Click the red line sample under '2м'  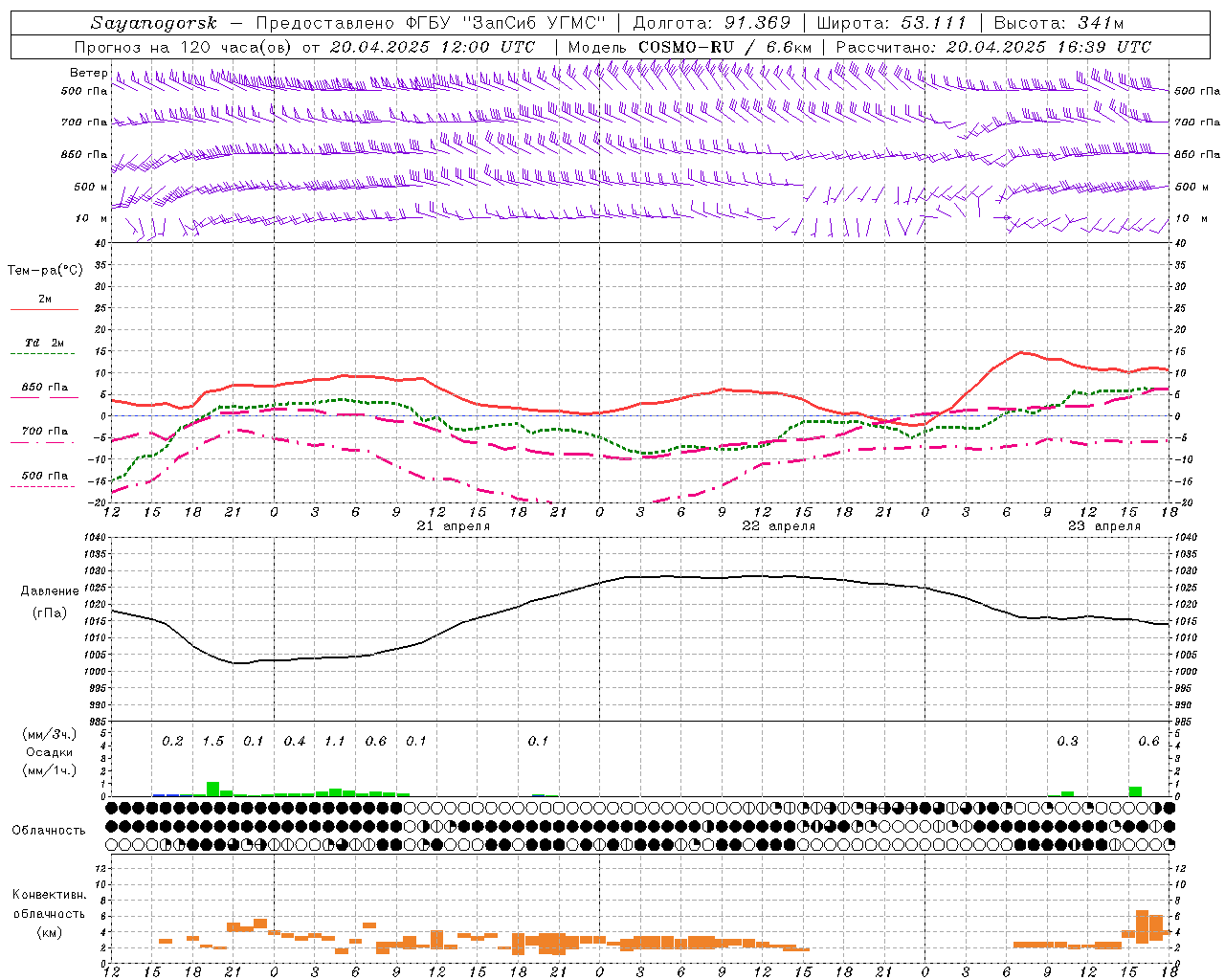pos(44,310)
